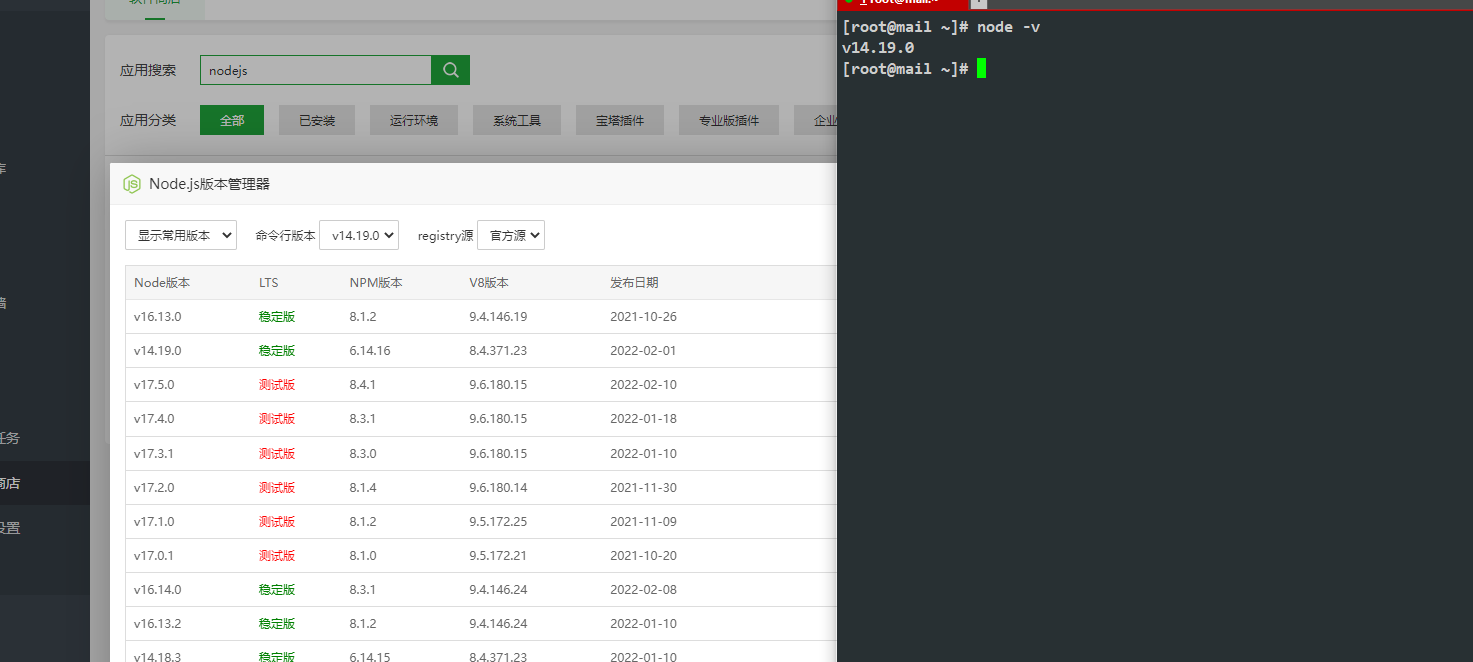Image resolution: width=1473 pixels, height=662 pixels.
Task: Click V8 version 9.4.146.19 cell
Action: 498,317
